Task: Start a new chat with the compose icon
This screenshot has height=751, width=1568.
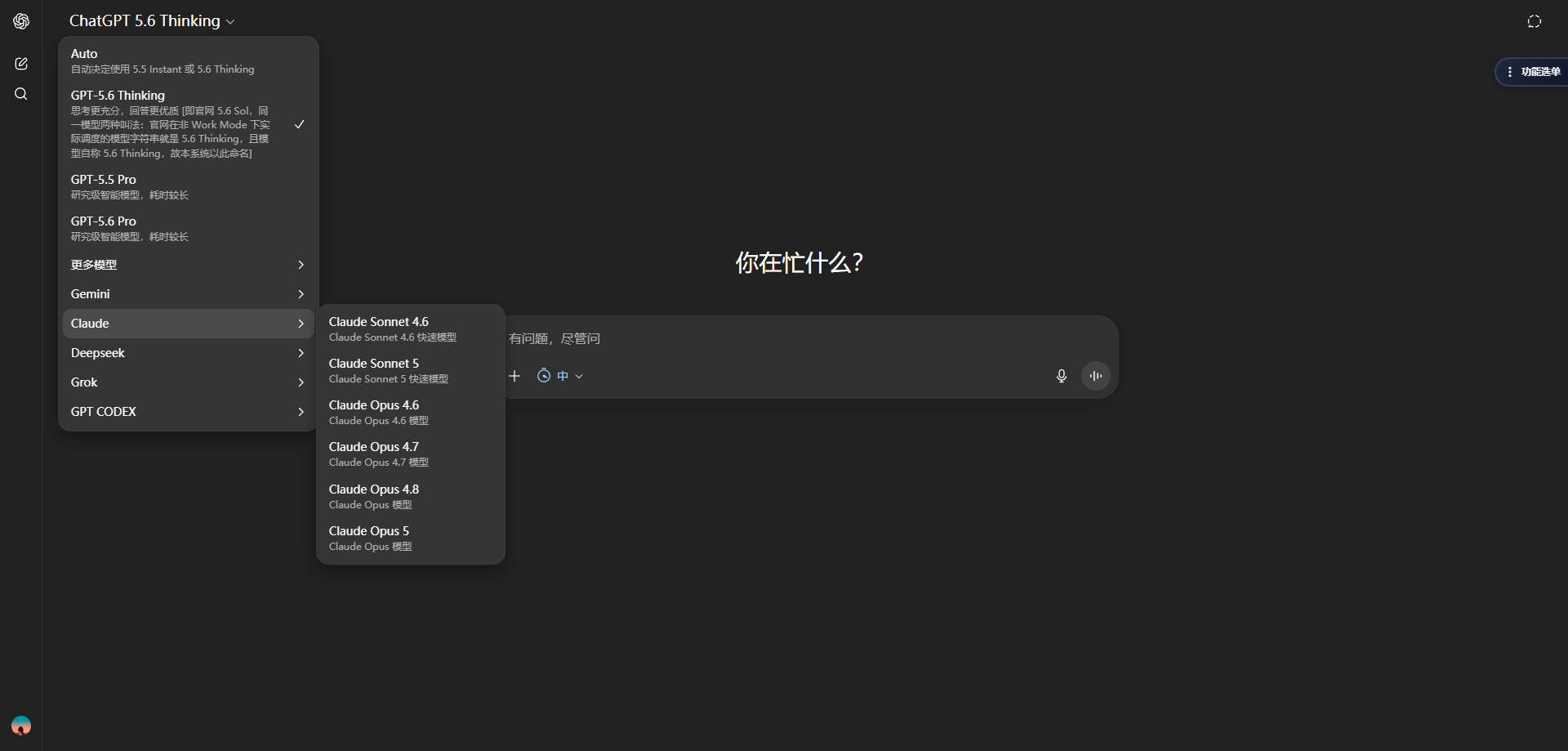Action: (21, 64)
